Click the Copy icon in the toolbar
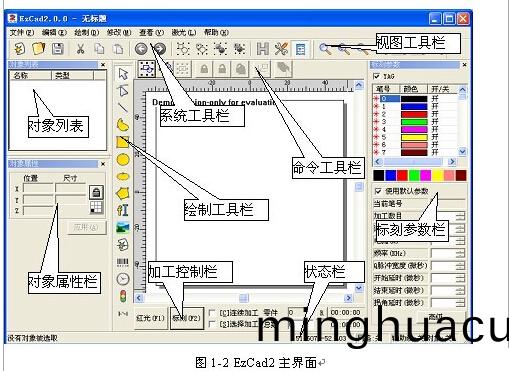The height and width of the screenshot is (371, 509). coord(99,49)
